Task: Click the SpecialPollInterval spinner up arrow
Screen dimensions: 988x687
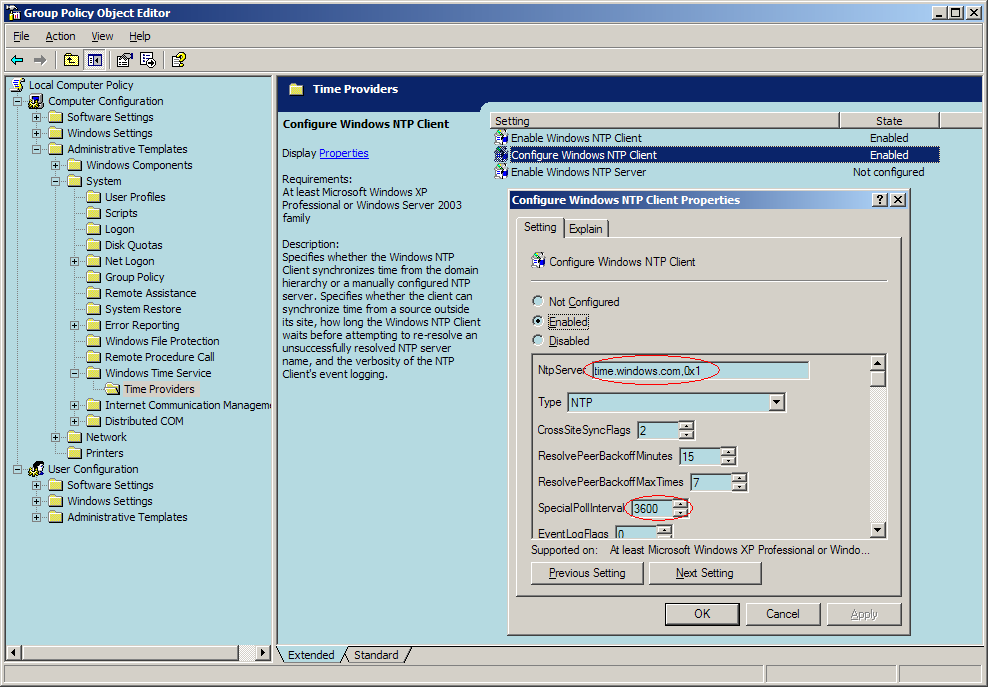Action: point(682,504)
